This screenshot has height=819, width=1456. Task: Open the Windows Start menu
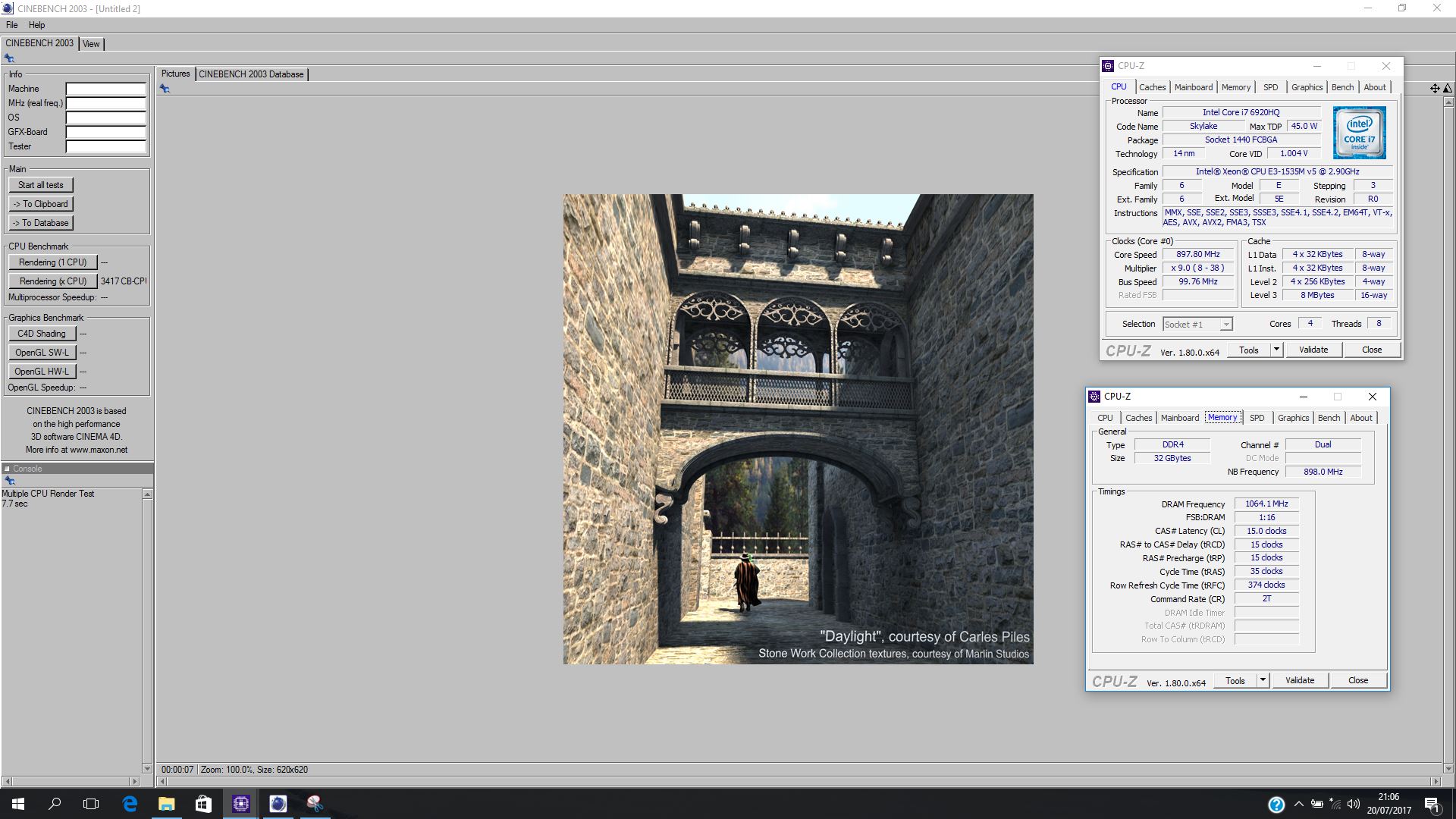(x=18, y=804)
